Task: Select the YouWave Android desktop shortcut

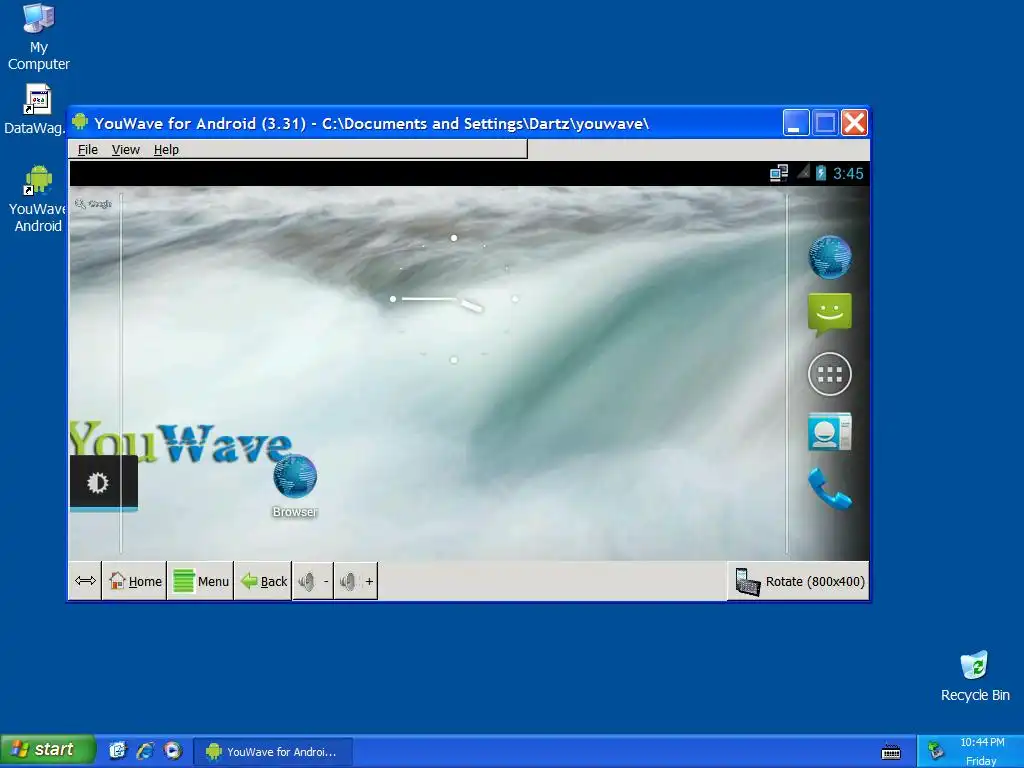Action: tap(37, 199)
